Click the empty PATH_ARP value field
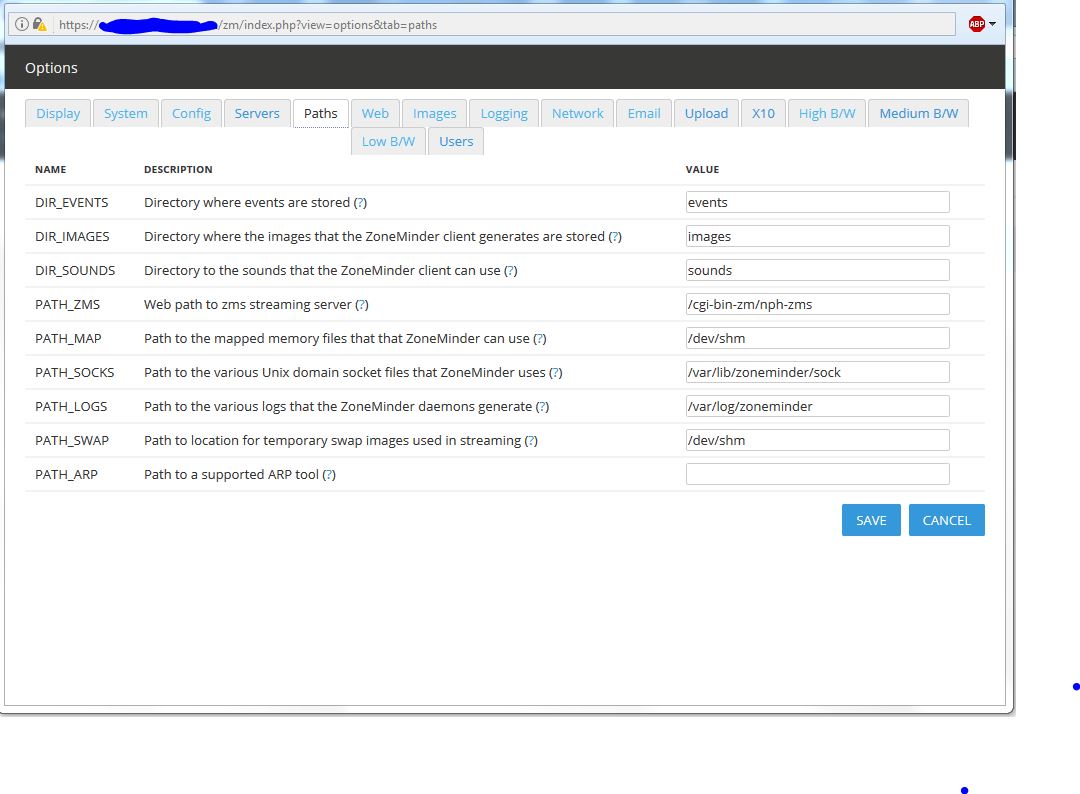The image size is (1080, 794). tap(818, 474)
